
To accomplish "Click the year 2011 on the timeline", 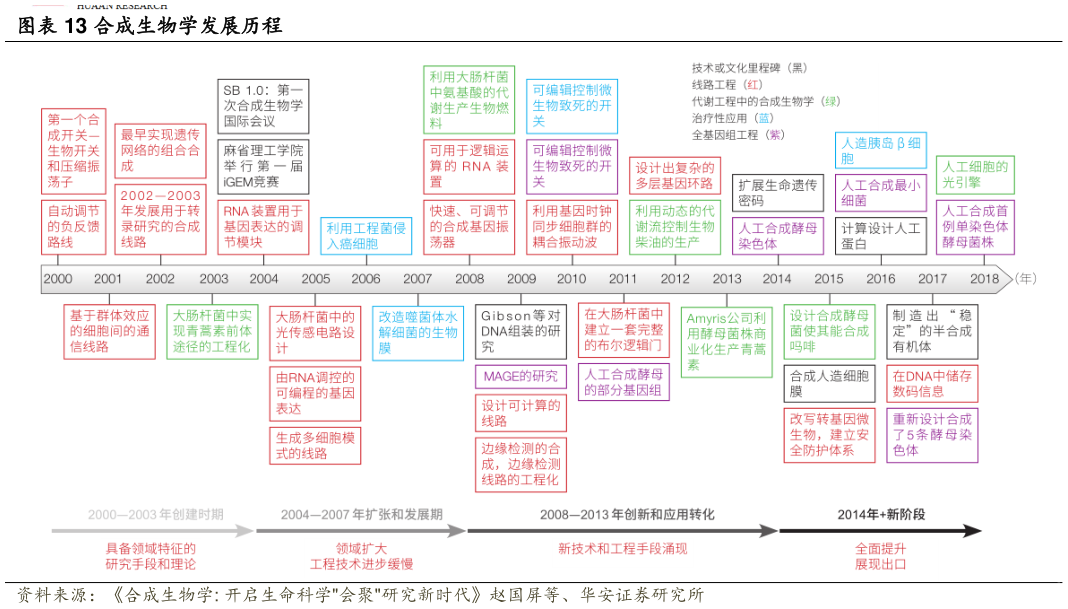I will click(623, 279).
